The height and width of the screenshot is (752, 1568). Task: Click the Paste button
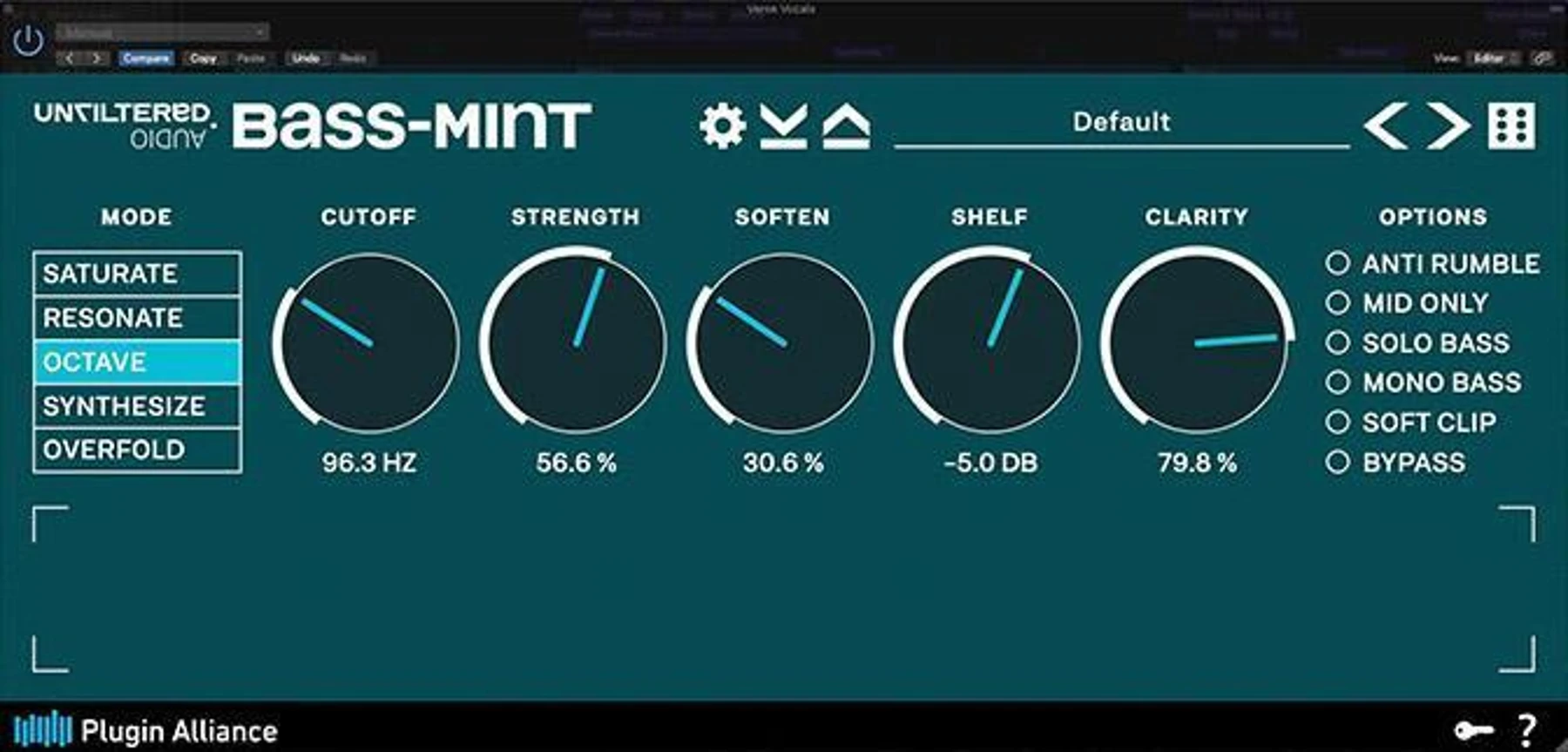point(251,58)
